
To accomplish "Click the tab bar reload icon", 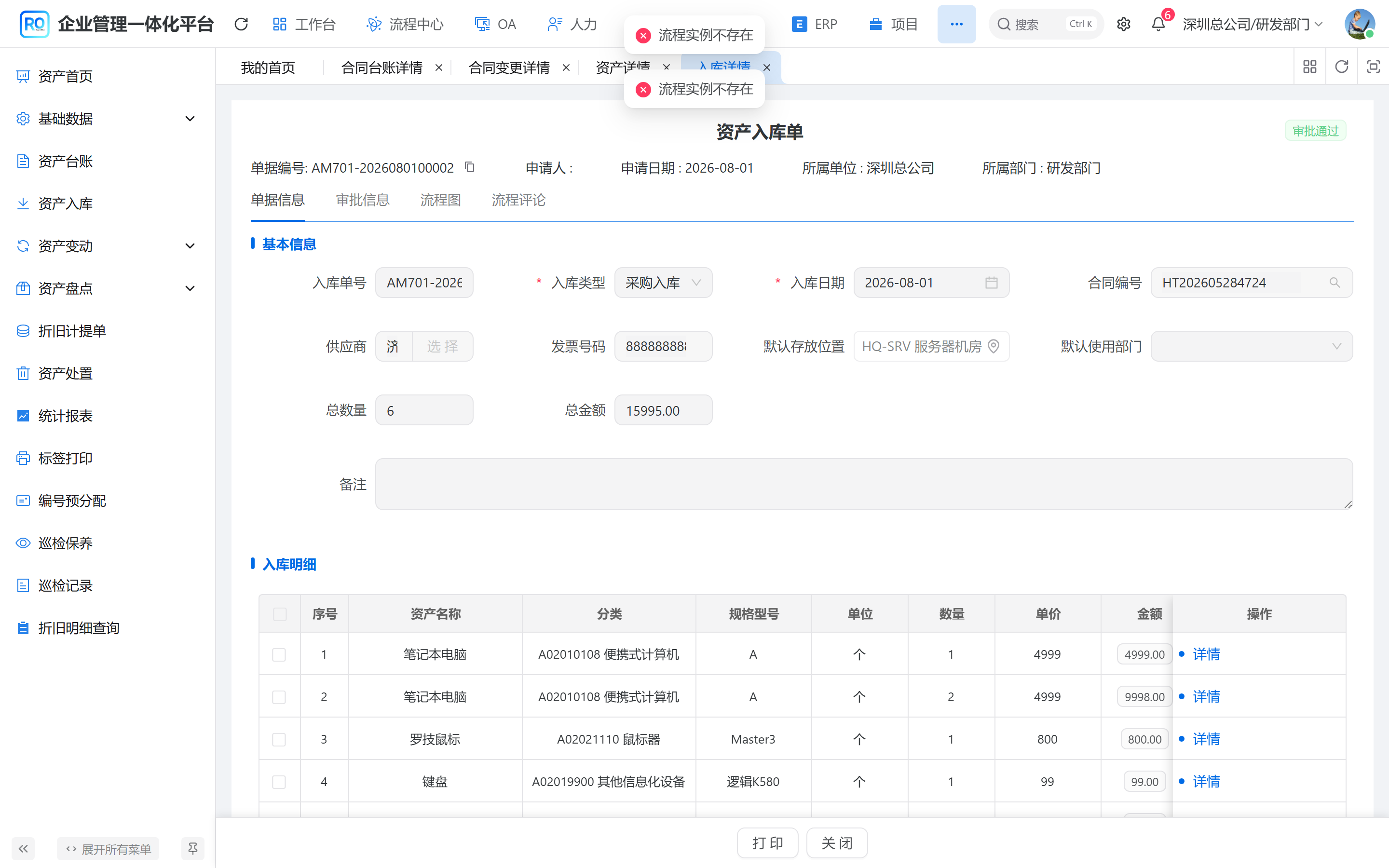I will (1341, 67).
